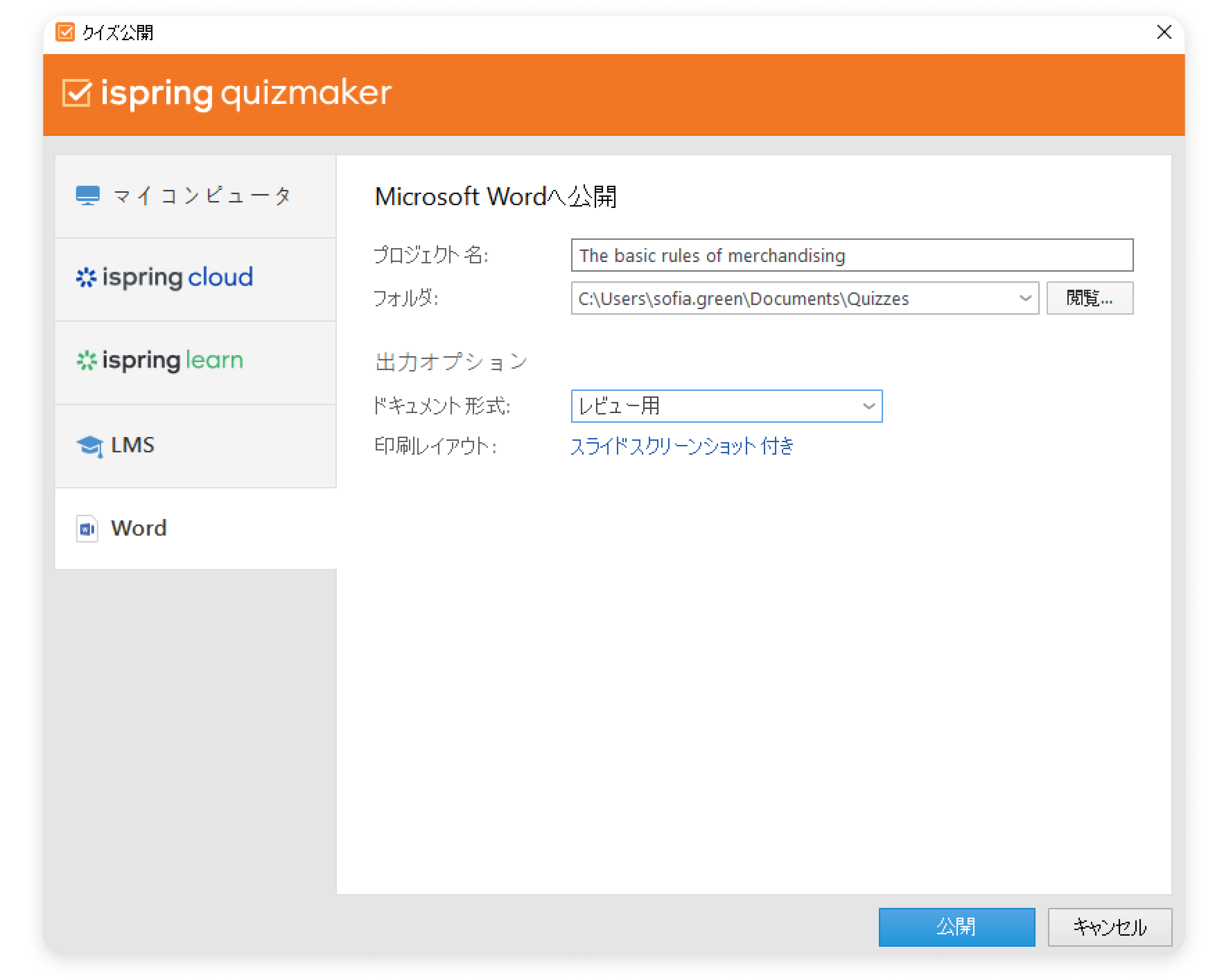Screen dimensions: 1206x980
Task: Click the 閲覧... browse button
Action: [1089, 298]
